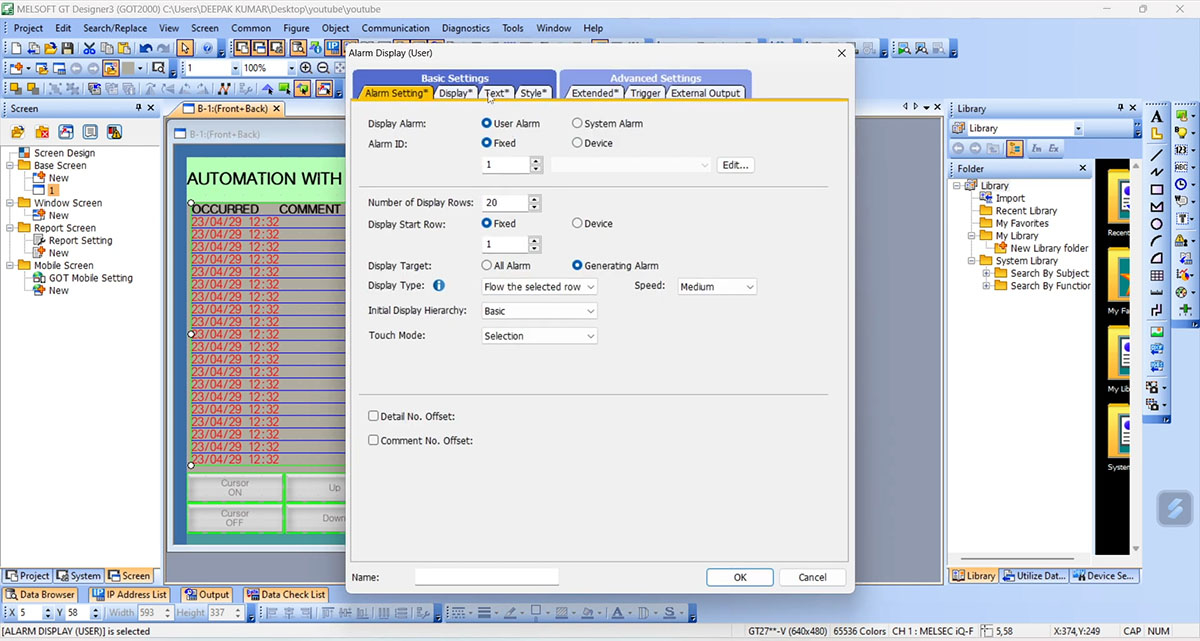Open the Data Browser bottom tab
This screenshot has height=641, width=1200.
click(40, 594)
